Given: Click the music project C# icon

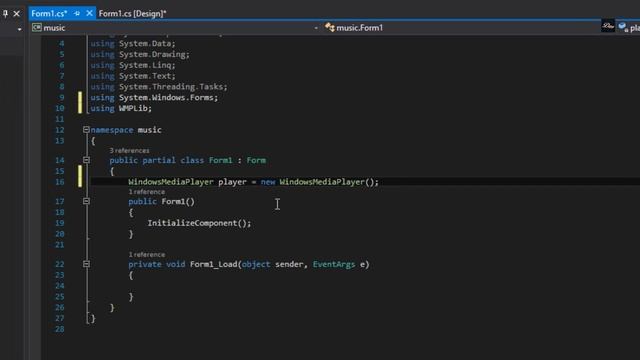Looking at the screenshot, I should pos(37,27).
